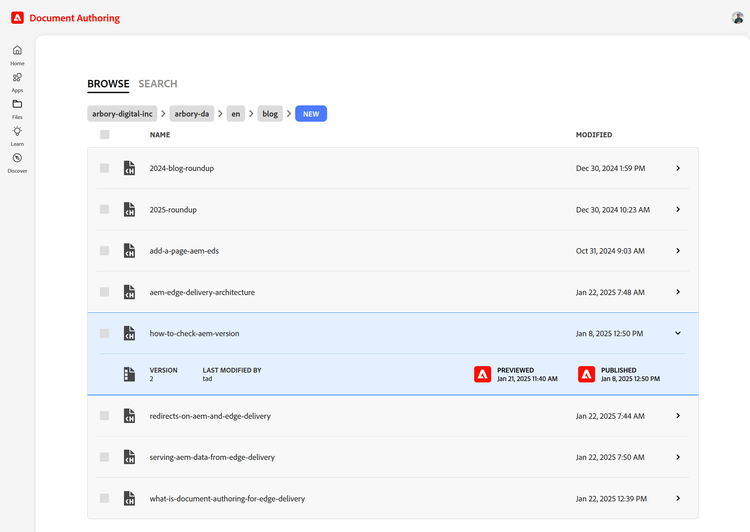
Task: Open the Discover compass icon
Action: [17, 158]
